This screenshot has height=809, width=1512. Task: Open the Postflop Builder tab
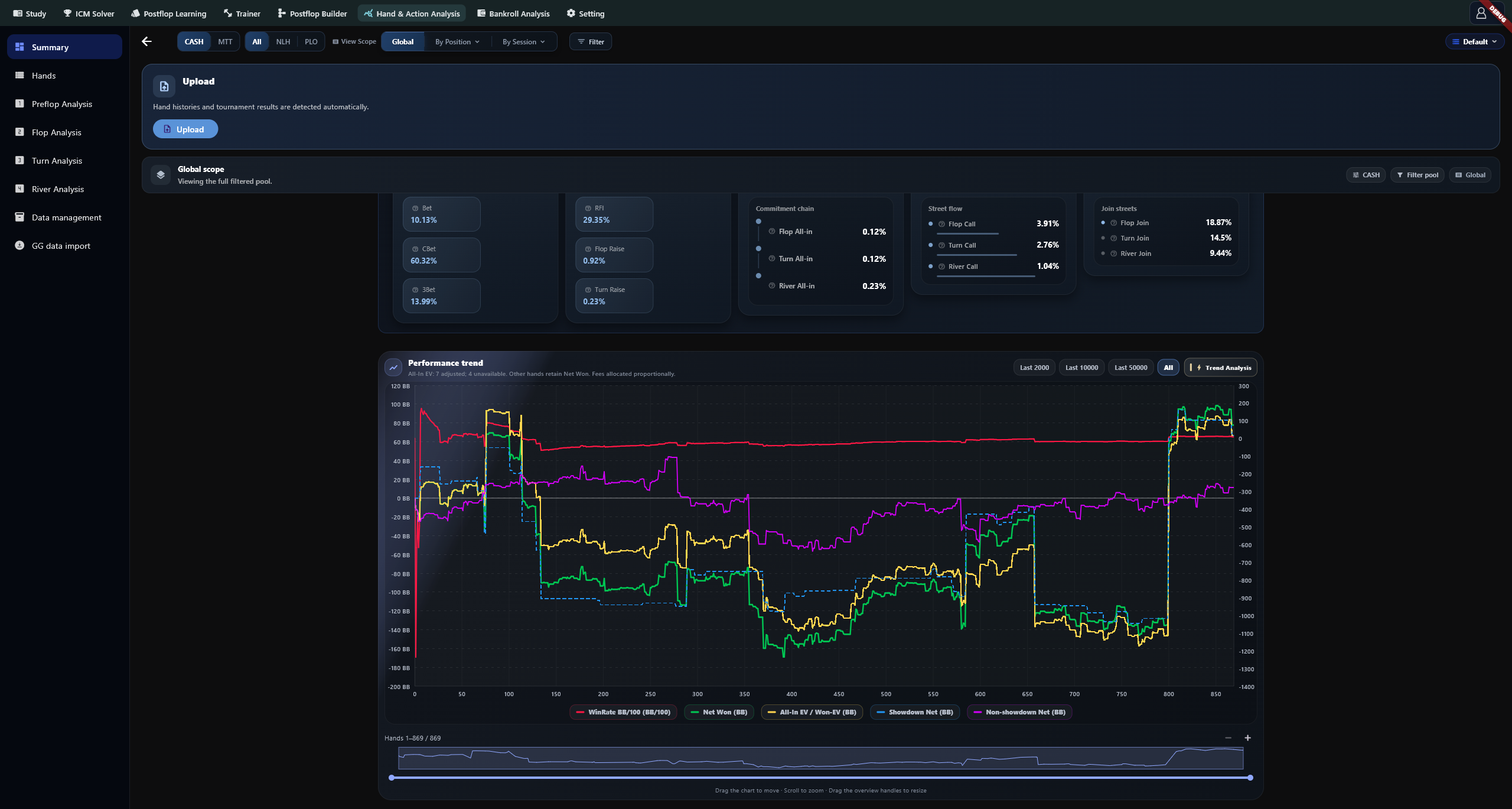click(x=312, y=13)
